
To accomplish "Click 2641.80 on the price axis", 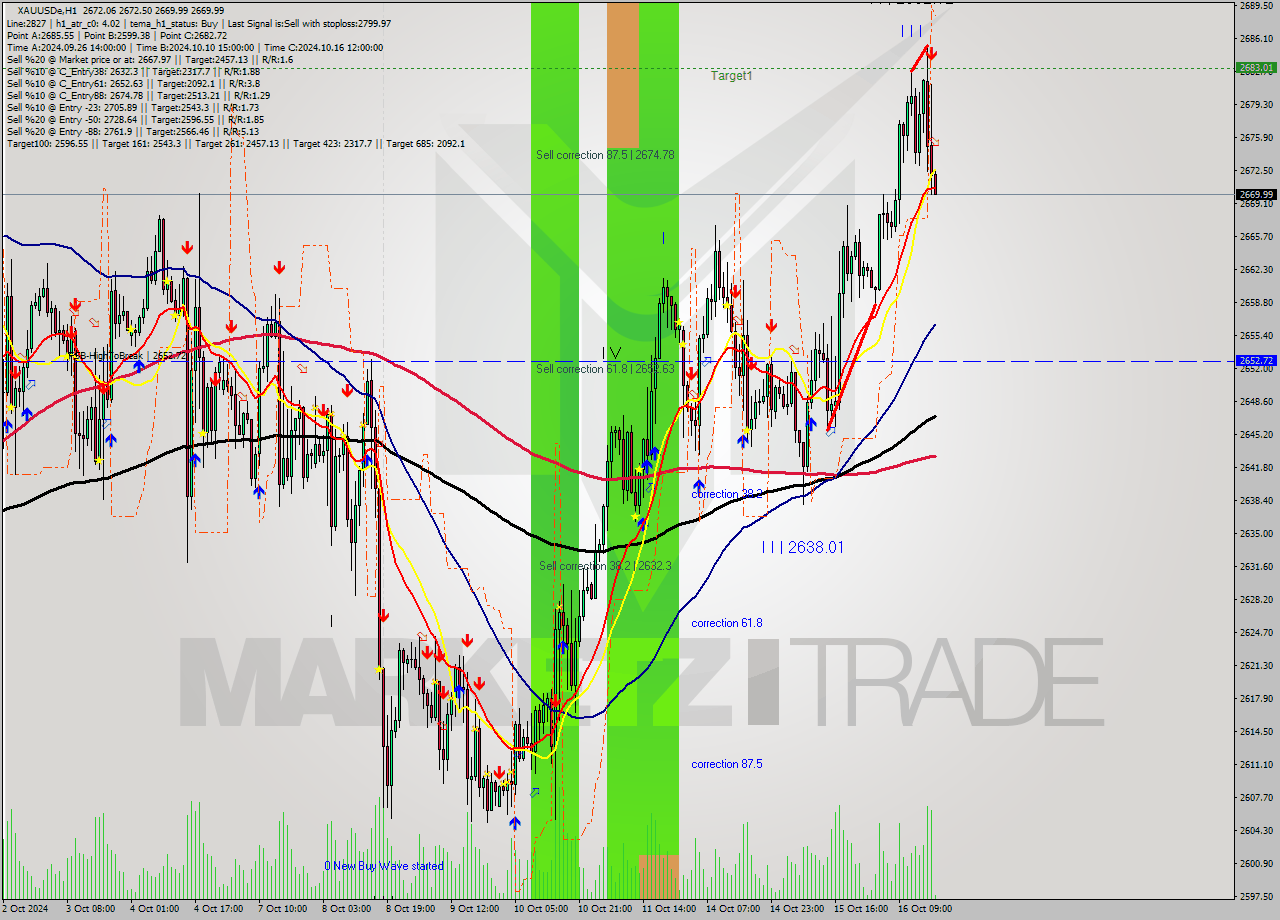I will (x=1256, y=467).
